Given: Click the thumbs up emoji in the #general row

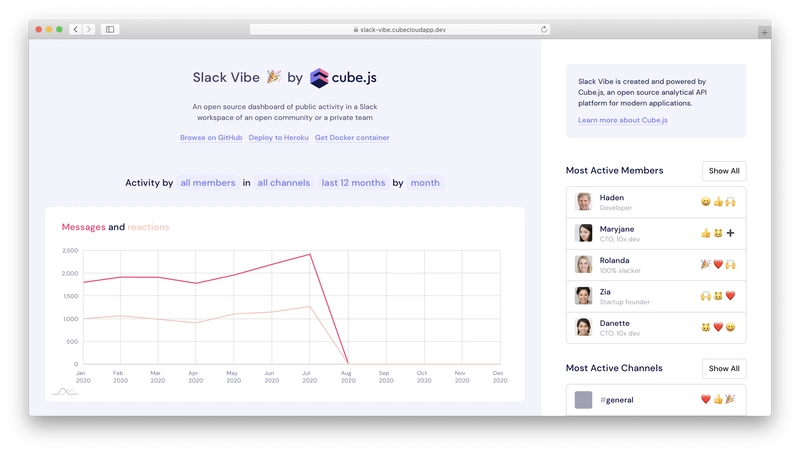Looking at the screenshot, I should 718,399.
